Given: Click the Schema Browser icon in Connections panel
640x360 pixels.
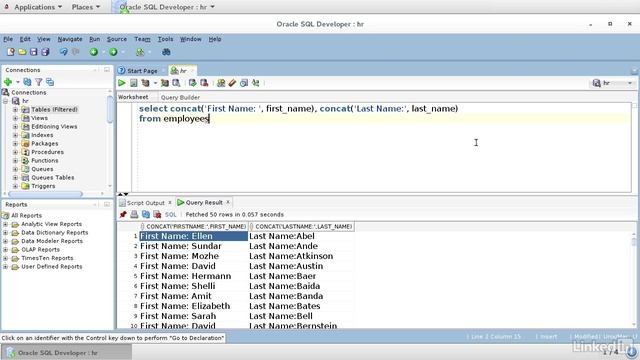Looking at the screenshot, I should coord(50,82).
